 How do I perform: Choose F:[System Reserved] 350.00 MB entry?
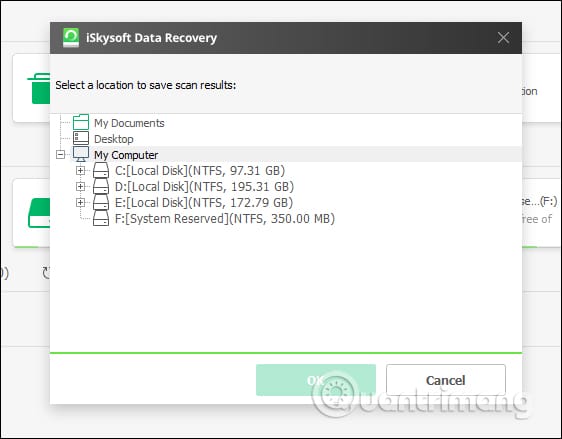225,218
